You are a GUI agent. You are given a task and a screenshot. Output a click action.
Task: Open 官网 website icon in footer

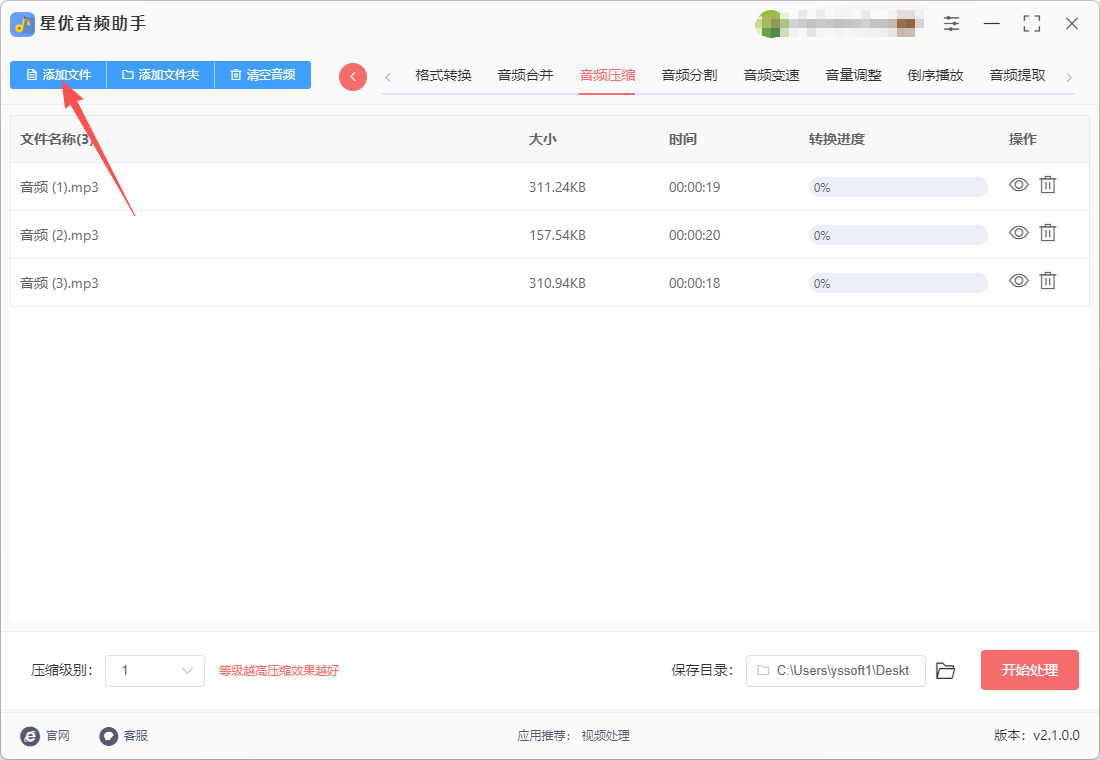(x=30, y=735)
